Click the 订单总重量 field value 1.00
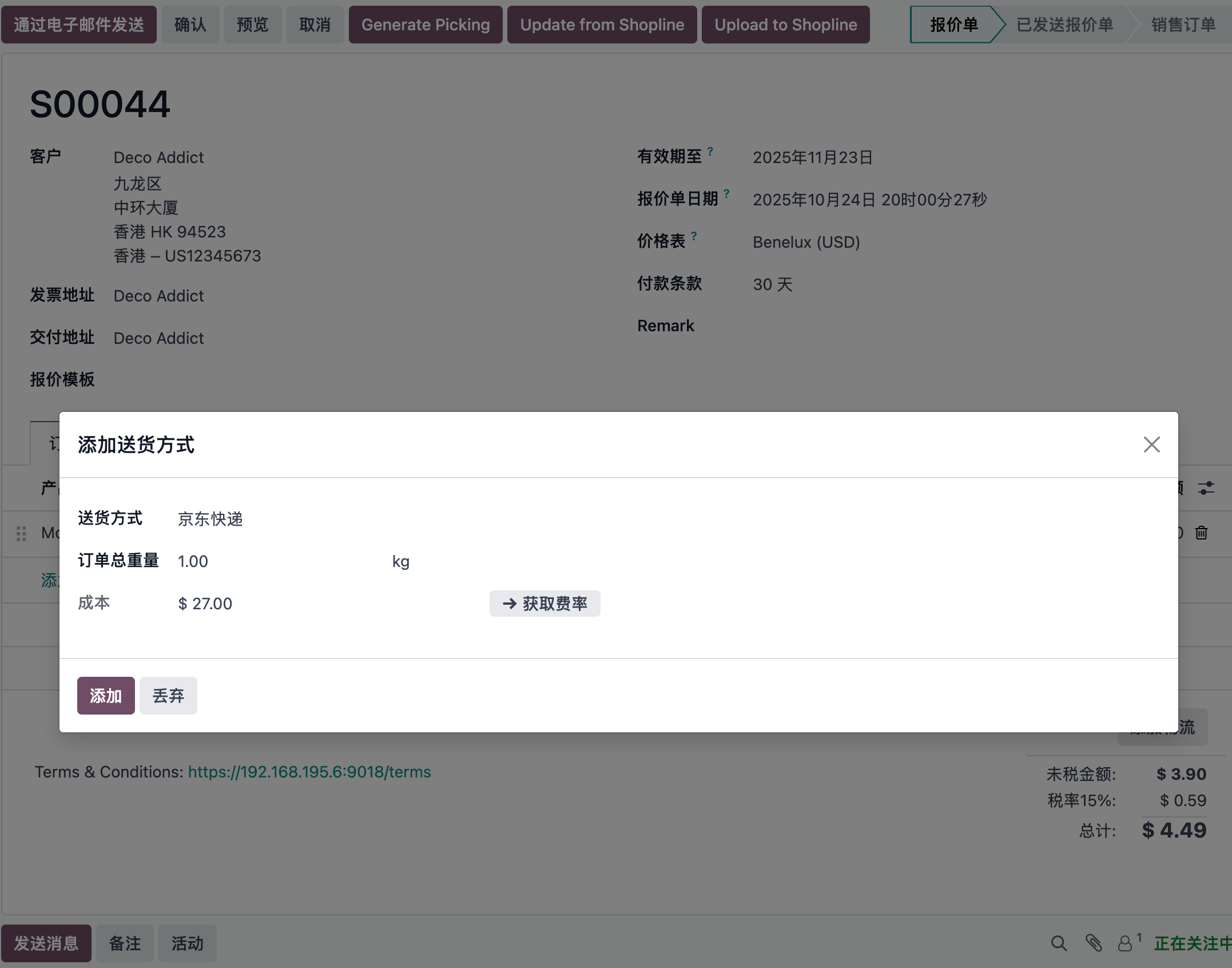Screen dimensions: 1232x968 (x=193, y=561)
